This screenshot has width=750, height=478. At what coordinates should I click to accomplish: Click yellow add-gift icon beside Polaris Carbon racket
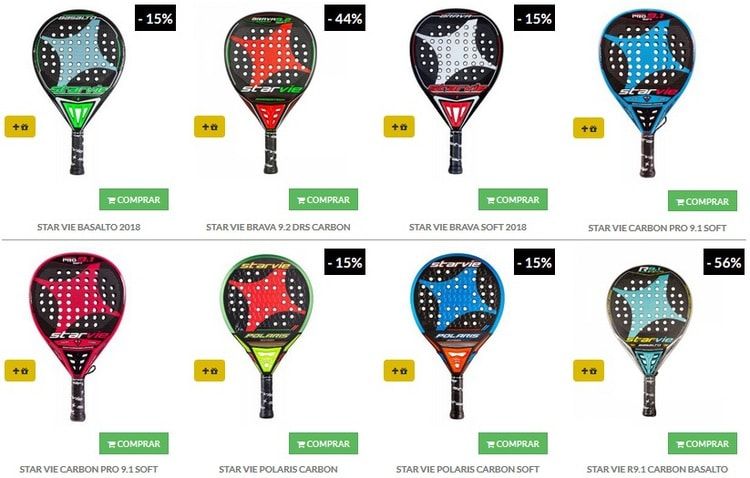click(210, 371)
